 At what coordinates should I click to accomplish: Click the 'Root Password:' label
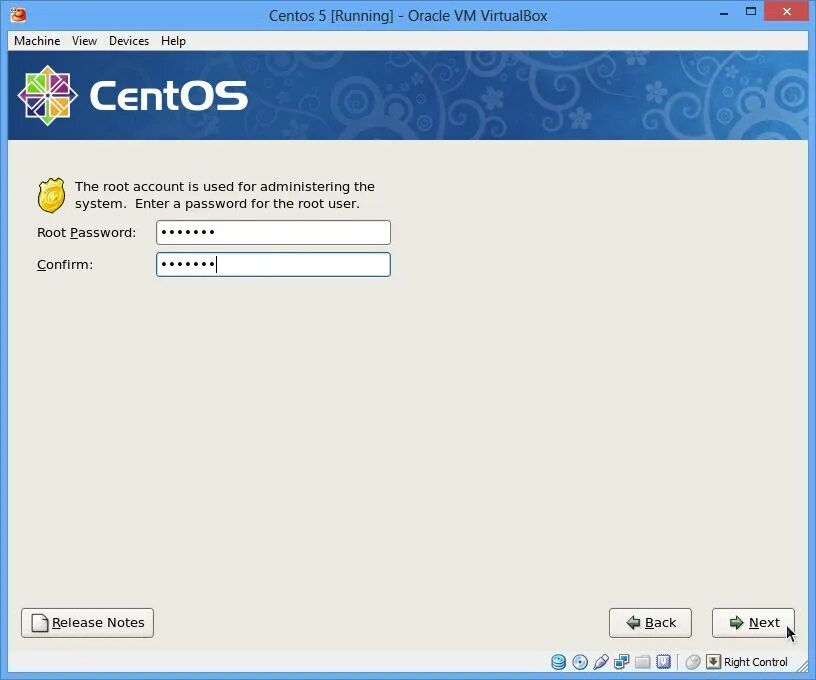[86, 233]
